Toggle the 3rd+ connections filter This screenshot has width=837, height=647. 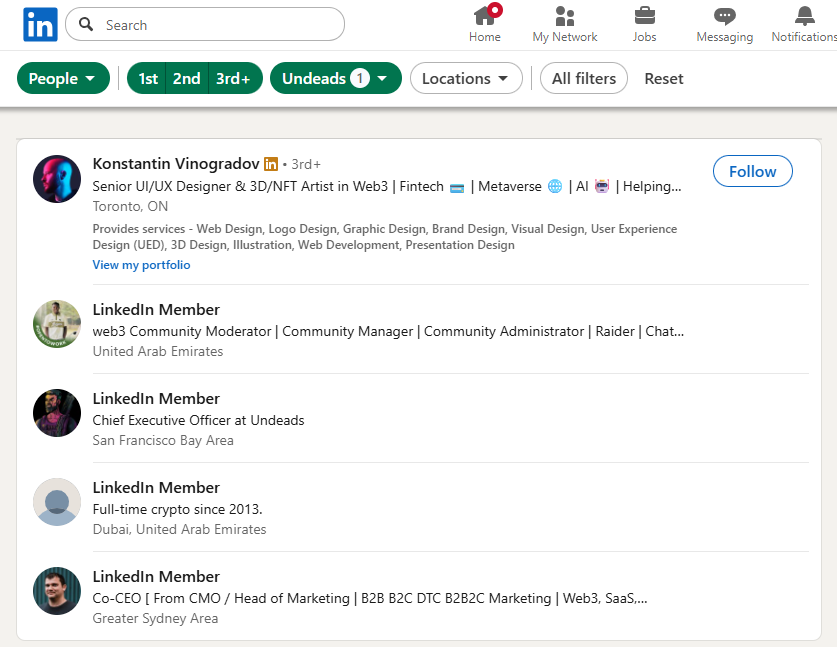pos(234,78)
